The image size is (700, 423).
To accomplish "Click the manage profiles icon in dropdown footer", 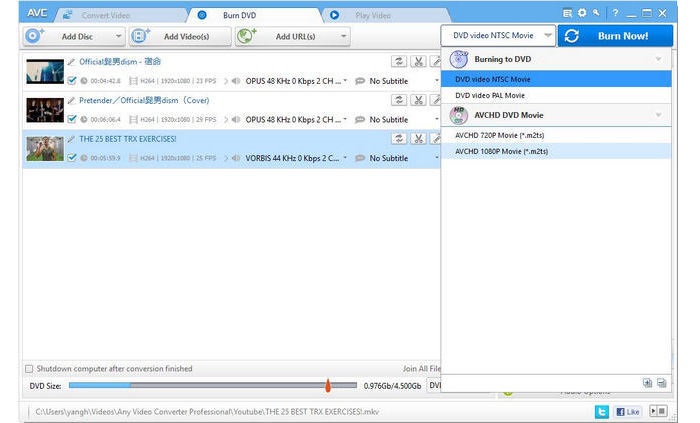I will [662, 383].
